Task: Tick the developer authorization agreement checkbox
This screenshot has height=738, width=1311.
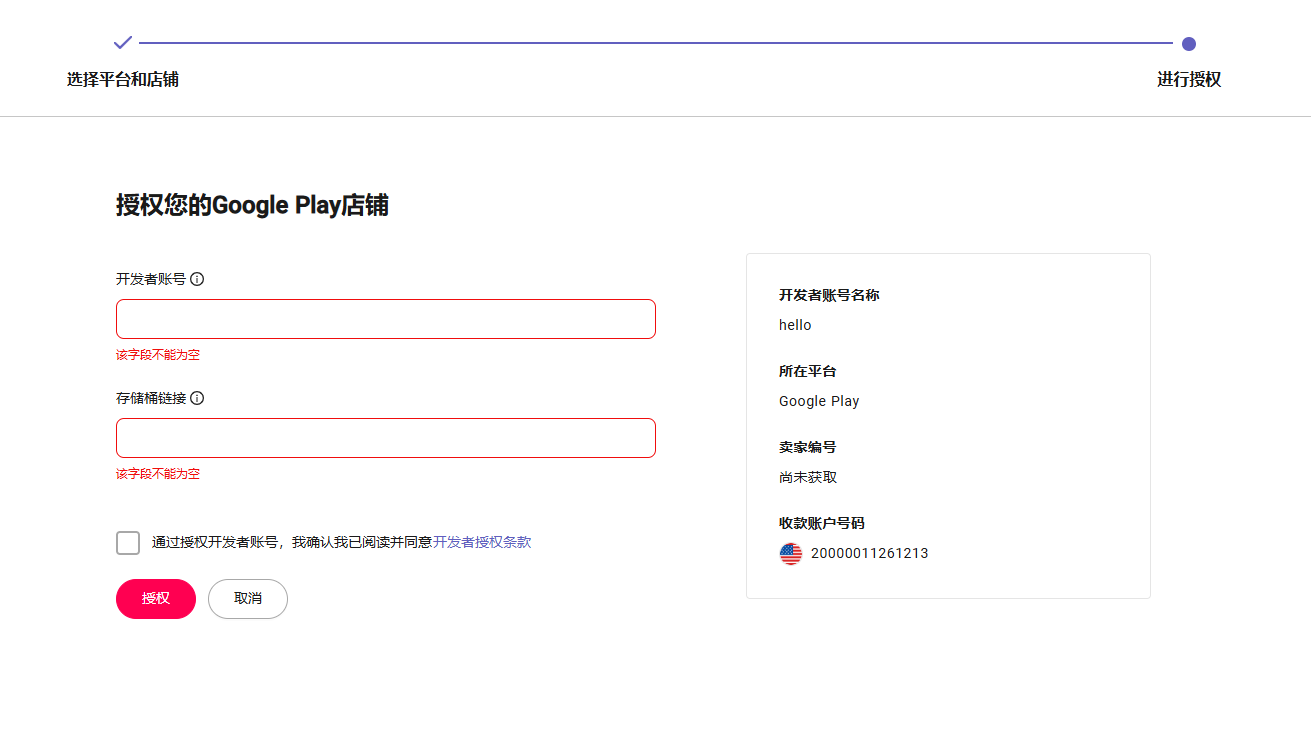Action: 128,543
